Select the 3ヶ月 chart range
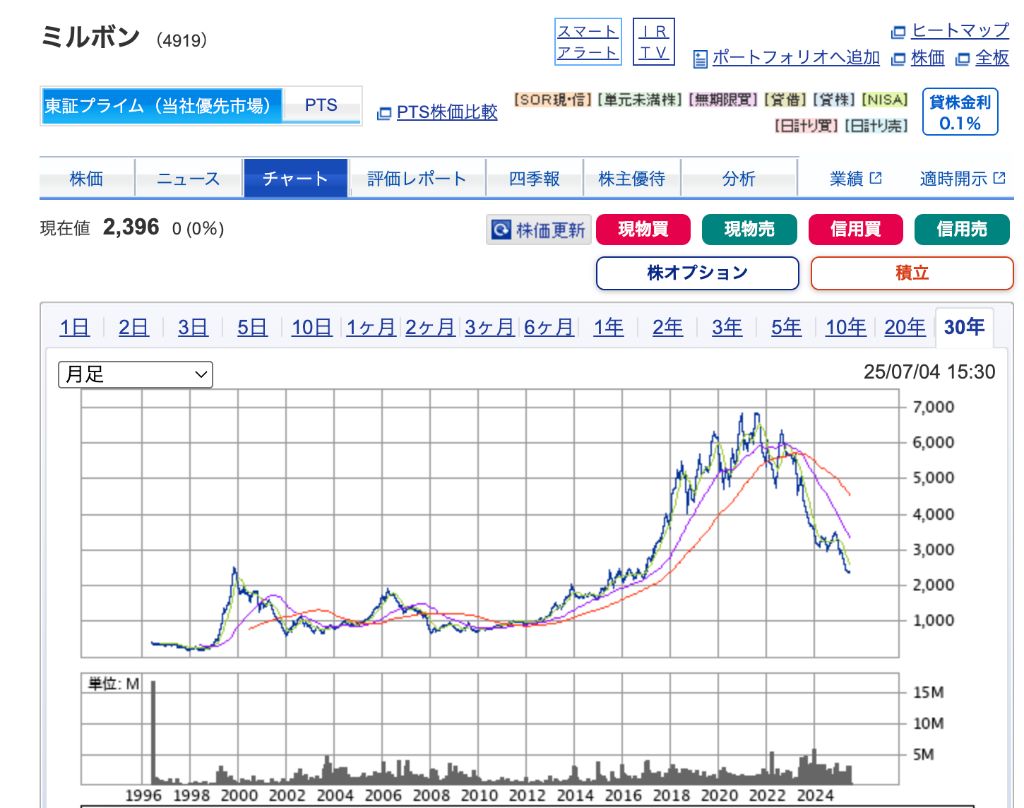Viewport: 1024px width, 808px height. [x=489, y=327]
